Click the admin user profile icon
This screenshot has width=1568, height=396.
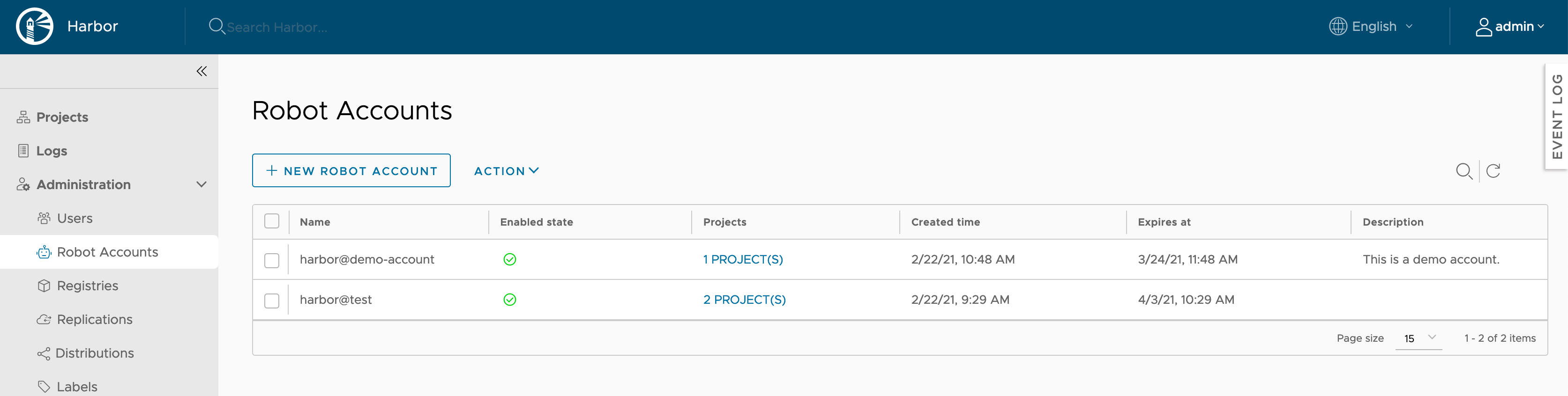tap(1483, 27)
